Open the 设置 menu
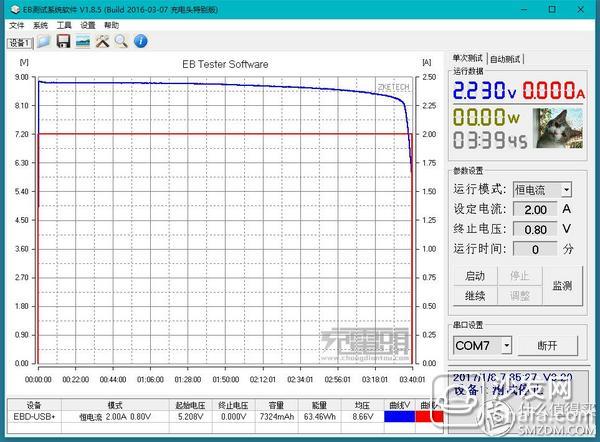 point(88,25)
